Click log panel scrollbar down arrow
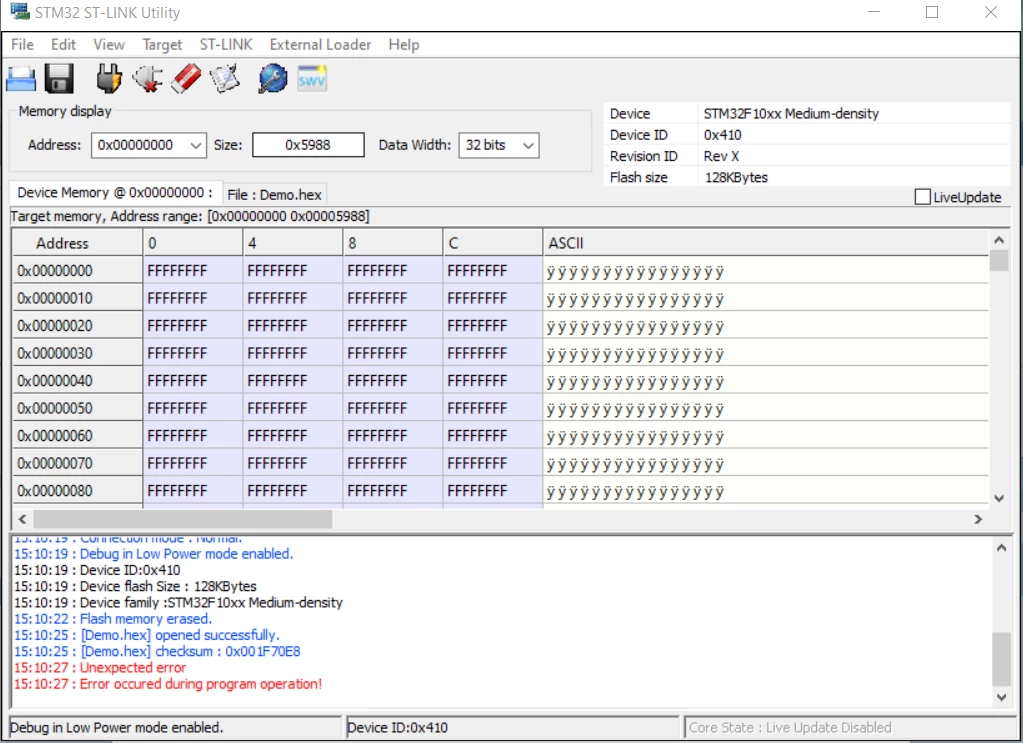 point(1001,697)
